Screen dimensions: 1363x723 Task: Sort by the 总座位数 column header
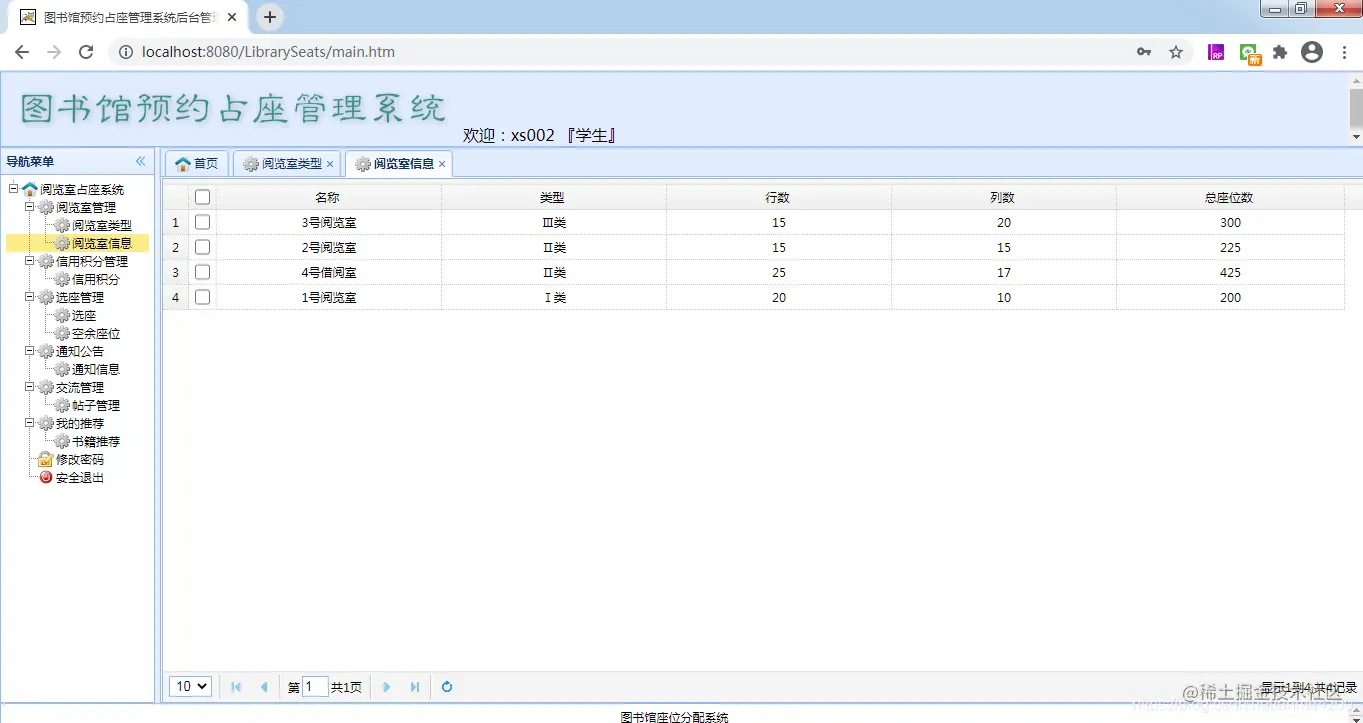[x=1230, y=197]
